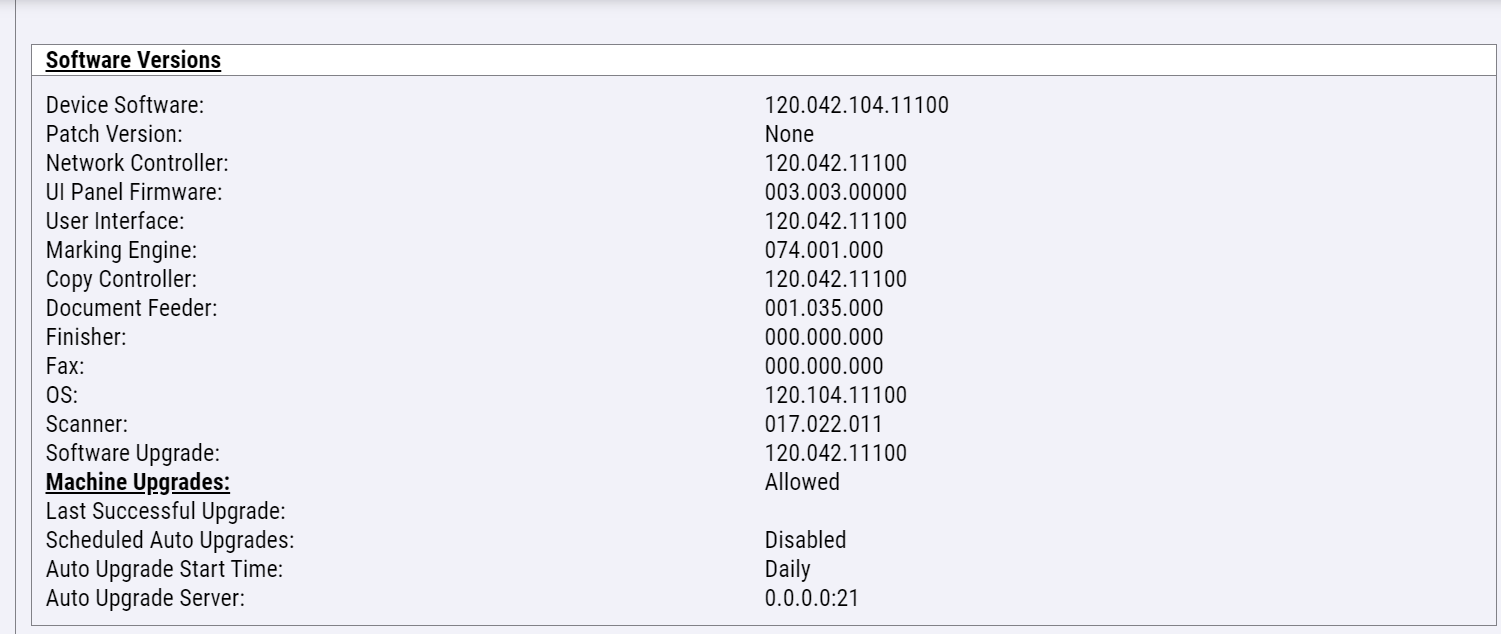Click the Patch Version label
This screenshot has height=634, width=1501.
(114, 134)
